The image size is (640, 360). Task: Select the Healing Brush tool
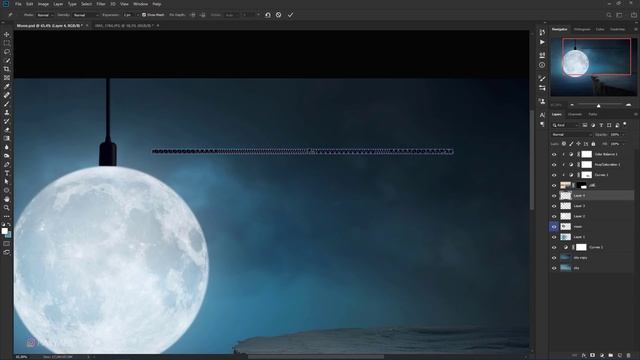tap(7, 95)
